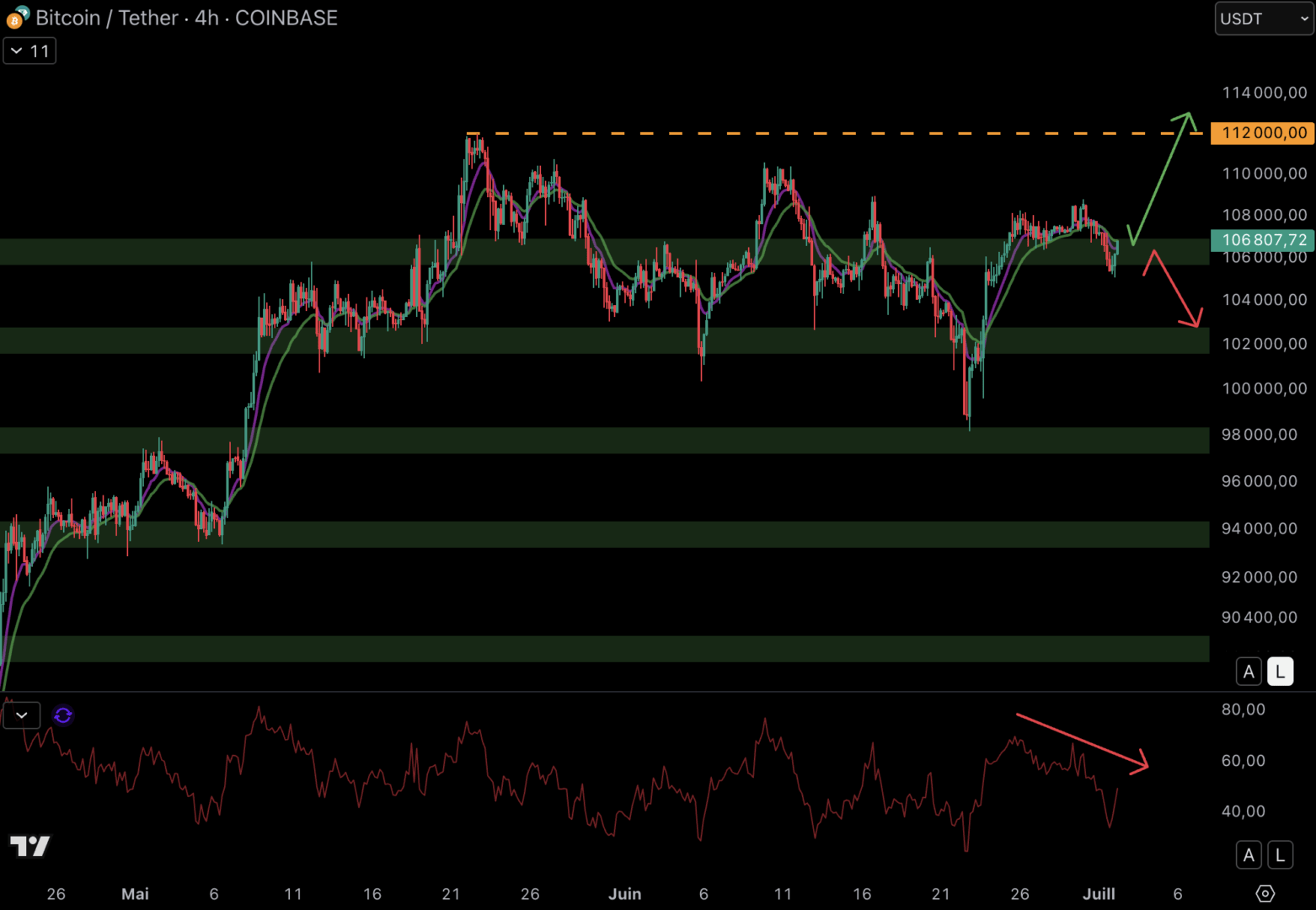Open chart settings hexagon icon on time axis
The height and width of the screenshot is (910, 1316).
pos(1265,893)
